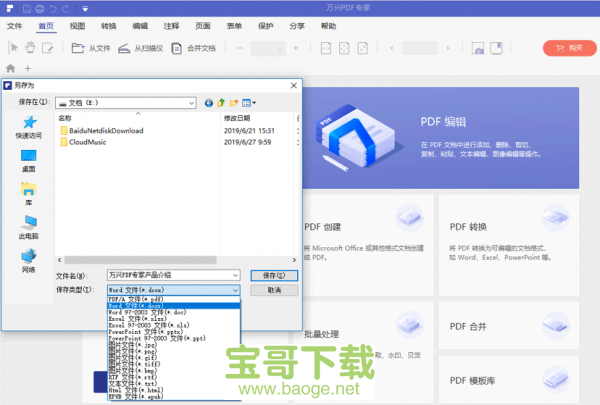
Task: Open the 文件 menu
Action: tap(15, 26)
